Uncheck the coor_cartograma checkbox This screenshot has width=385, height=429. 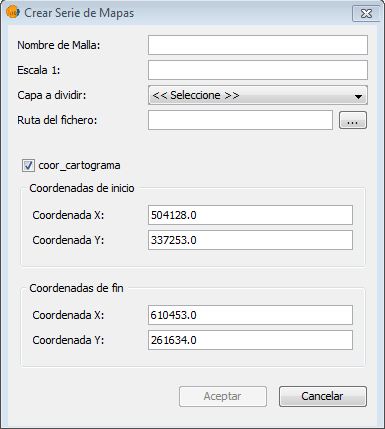pyautogui.click(x=28, y=165)
